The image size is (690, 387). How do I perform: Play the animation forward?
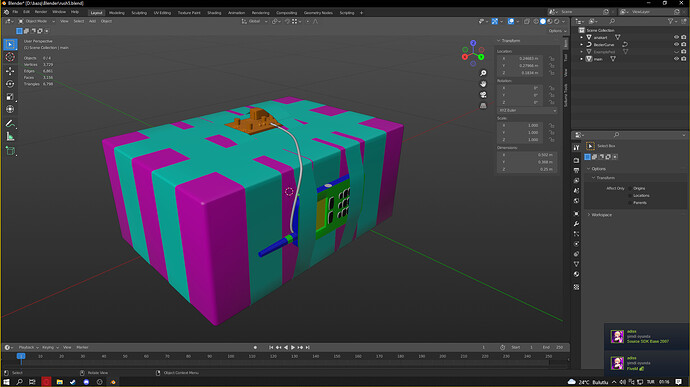pyautogui.click(x=293, y=347)
